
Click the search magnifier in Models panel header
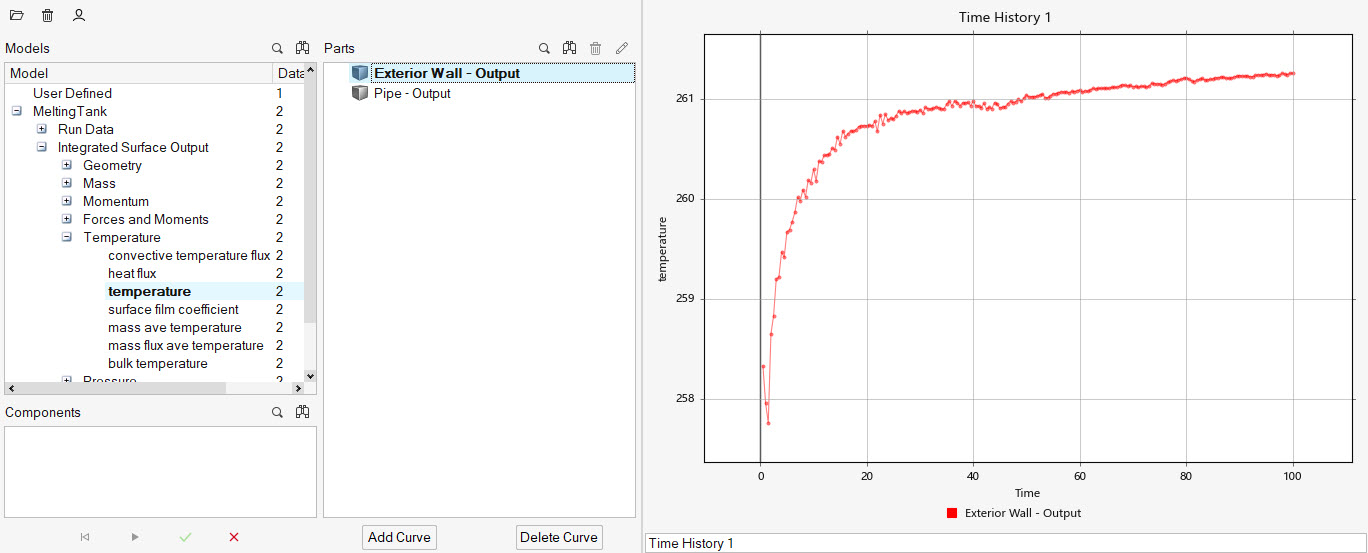(x=278, y=48)
